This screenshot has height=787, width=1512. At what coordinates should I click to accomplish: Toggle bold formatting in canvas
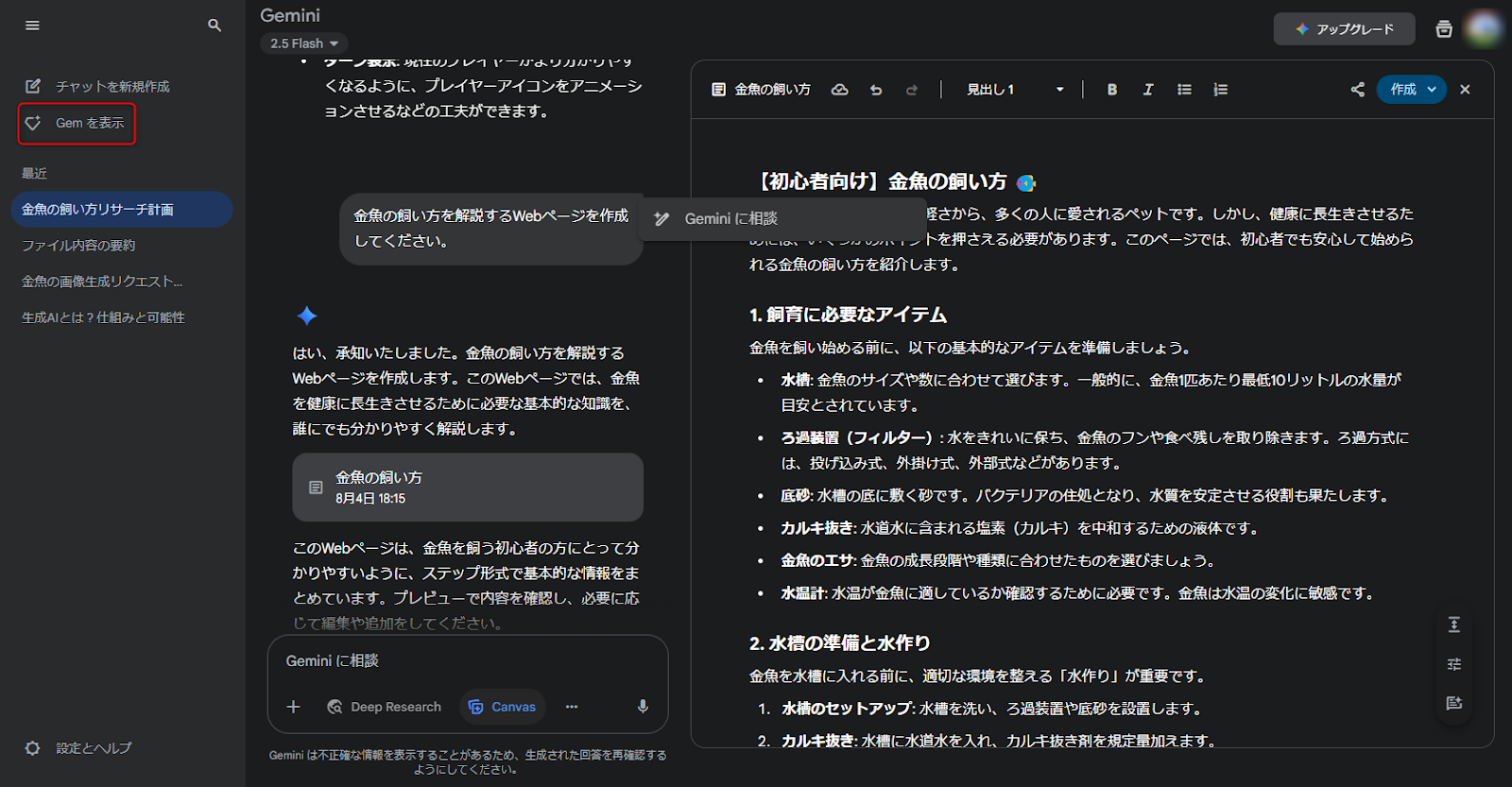[x=1111, y=90]
